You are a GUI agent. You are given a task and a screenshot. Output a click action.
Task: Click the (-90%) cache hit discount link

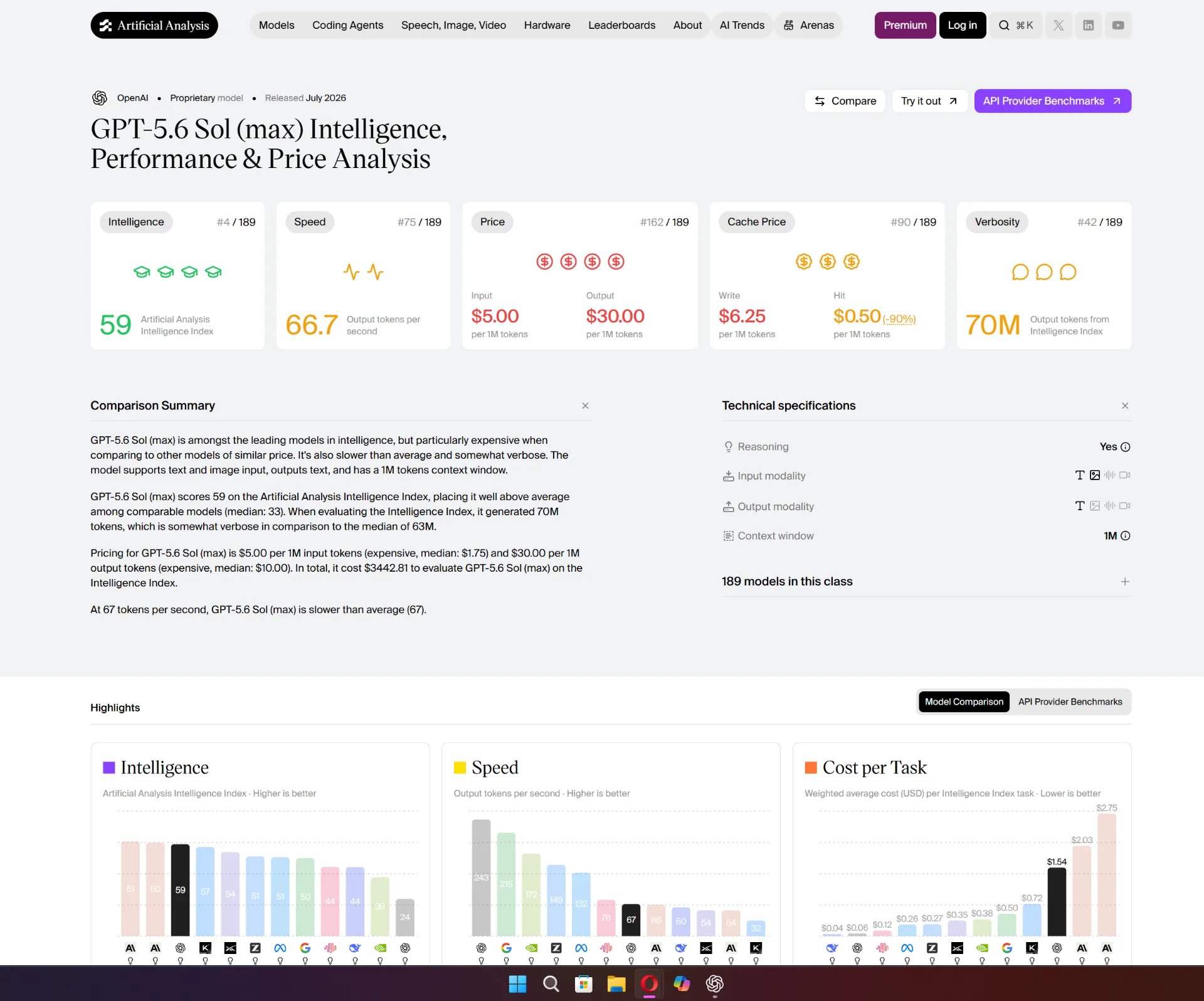coord(899,319)
